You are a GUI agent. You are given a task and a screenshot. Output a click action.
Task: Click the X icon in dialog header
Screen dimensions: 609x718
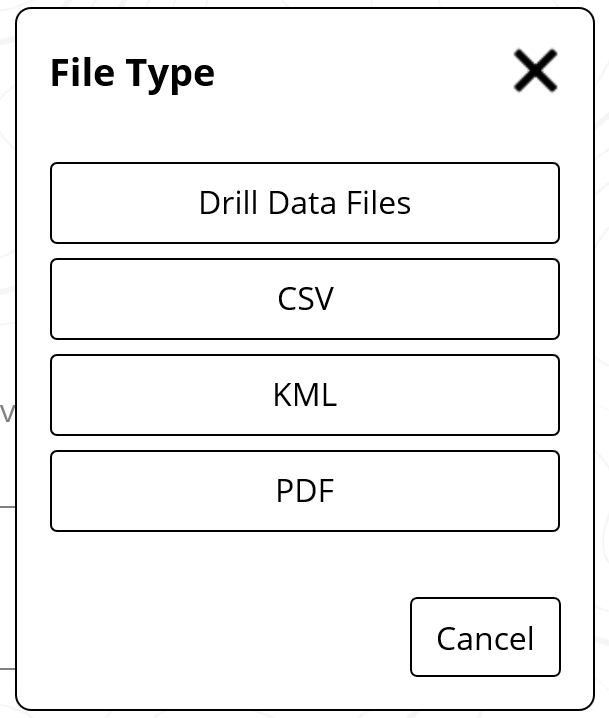click(535, 71)
